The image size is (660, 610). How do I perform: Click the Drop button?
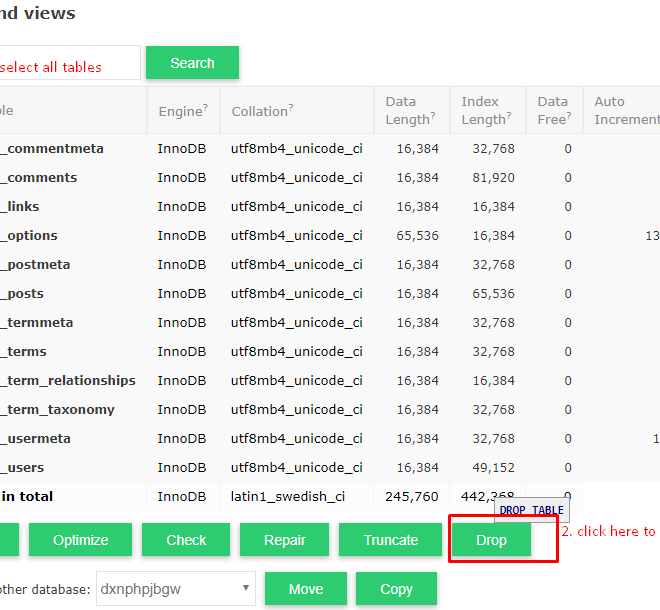[x=491, y=540]
